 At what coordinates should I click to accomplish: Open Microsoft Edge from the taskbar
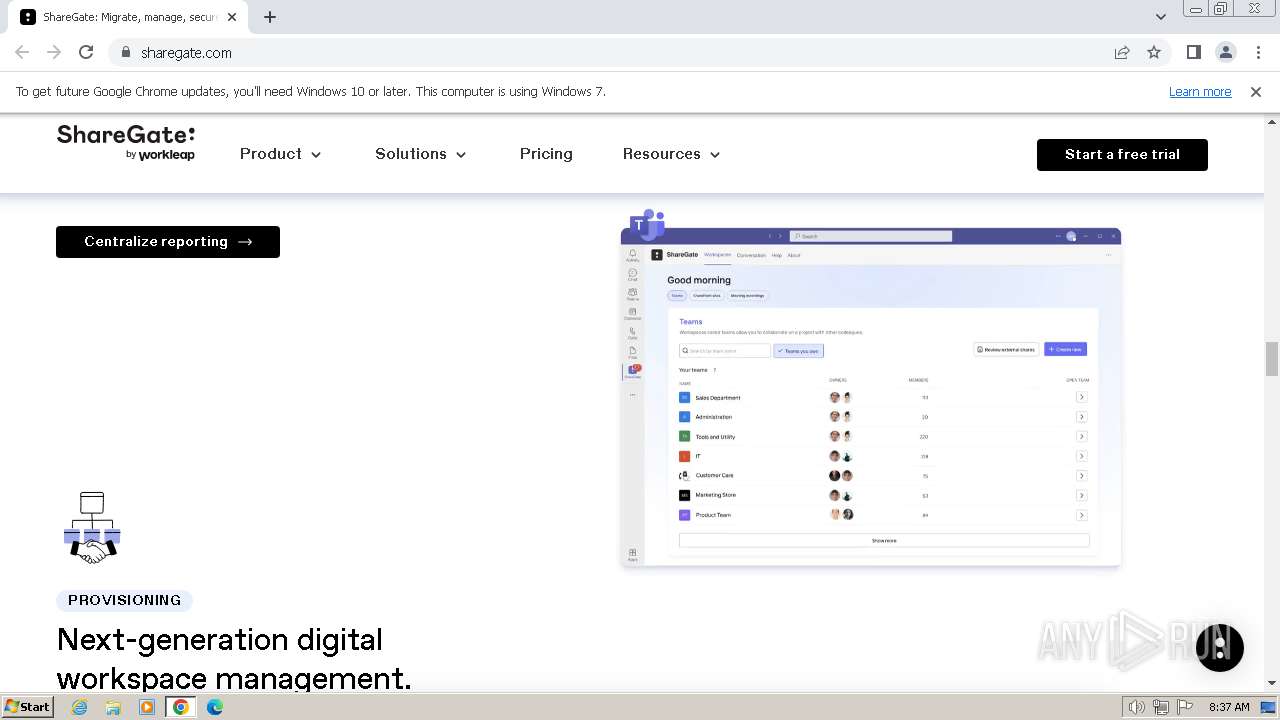pyautogui.click(x=215, y=707)
